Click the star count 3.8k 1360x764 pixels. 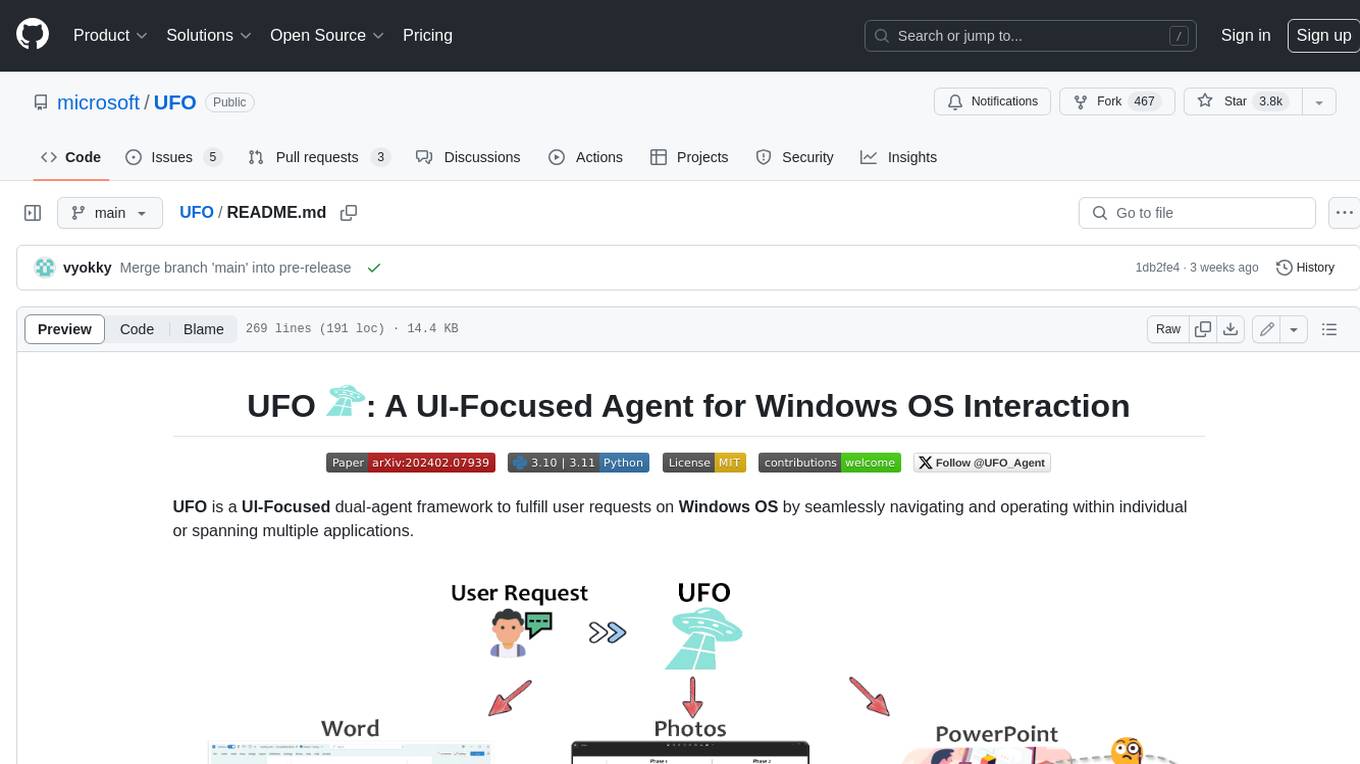point(1271,102)
